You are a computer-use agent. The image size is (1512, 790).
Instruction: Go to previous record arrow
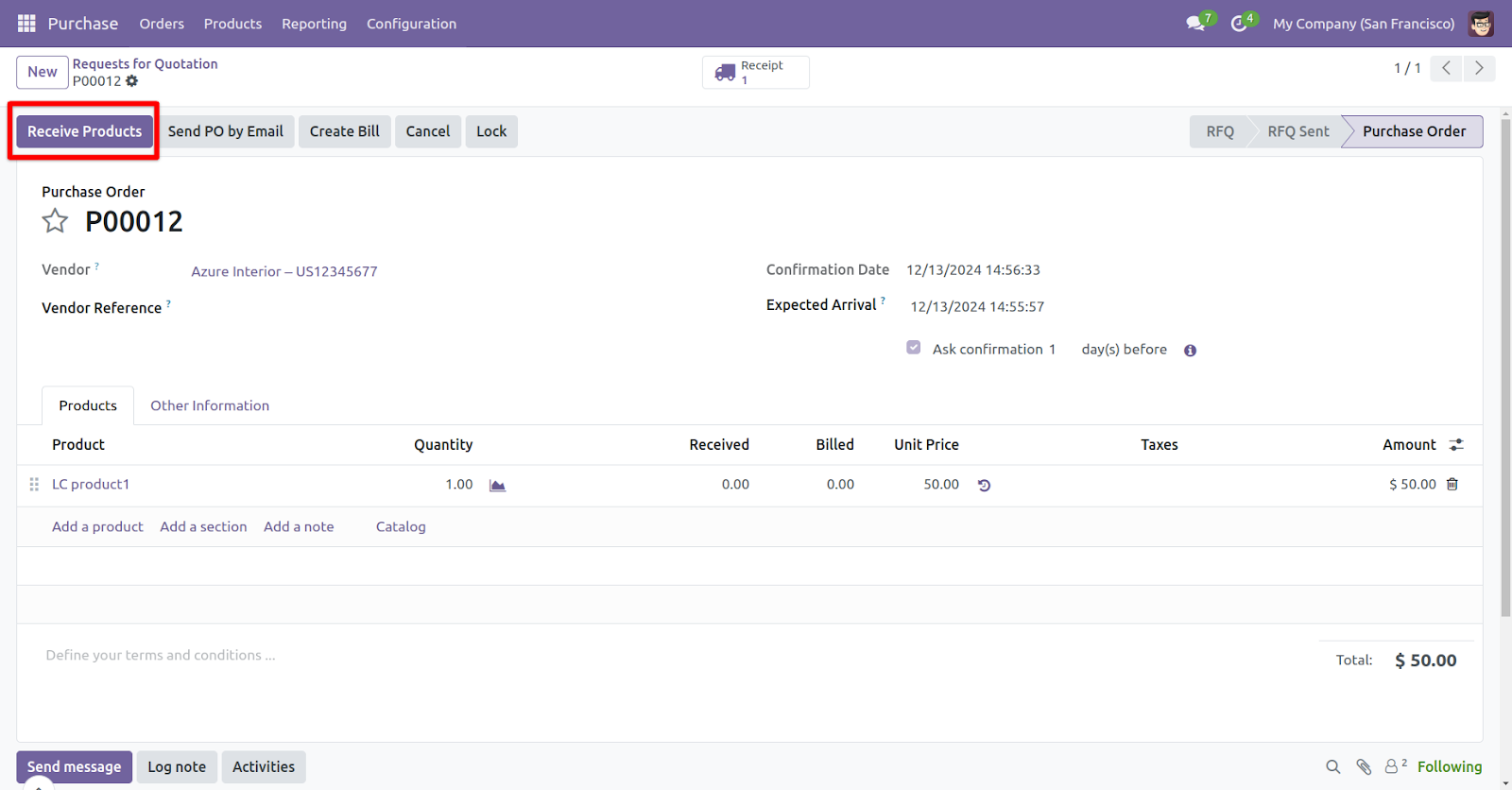point(1446,68)
